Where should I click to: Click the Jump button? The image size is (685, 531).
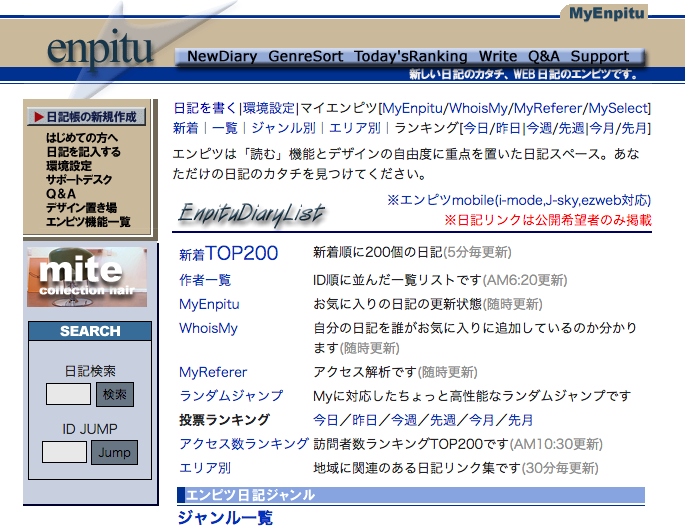click(114, 452)
